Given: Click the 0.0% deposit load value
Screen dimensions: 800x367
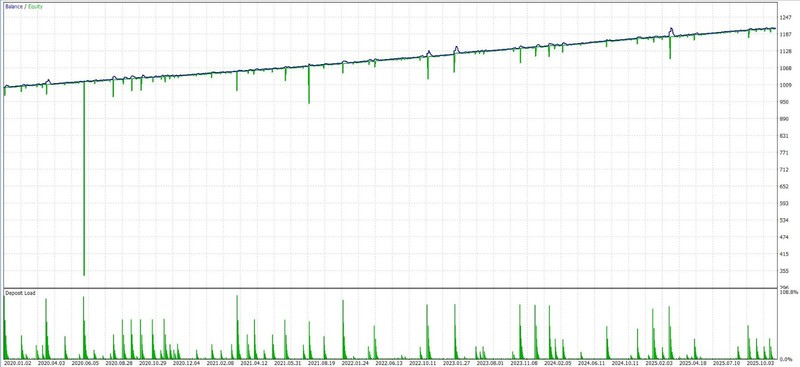Looking at the screenshot, I should 787,358.
